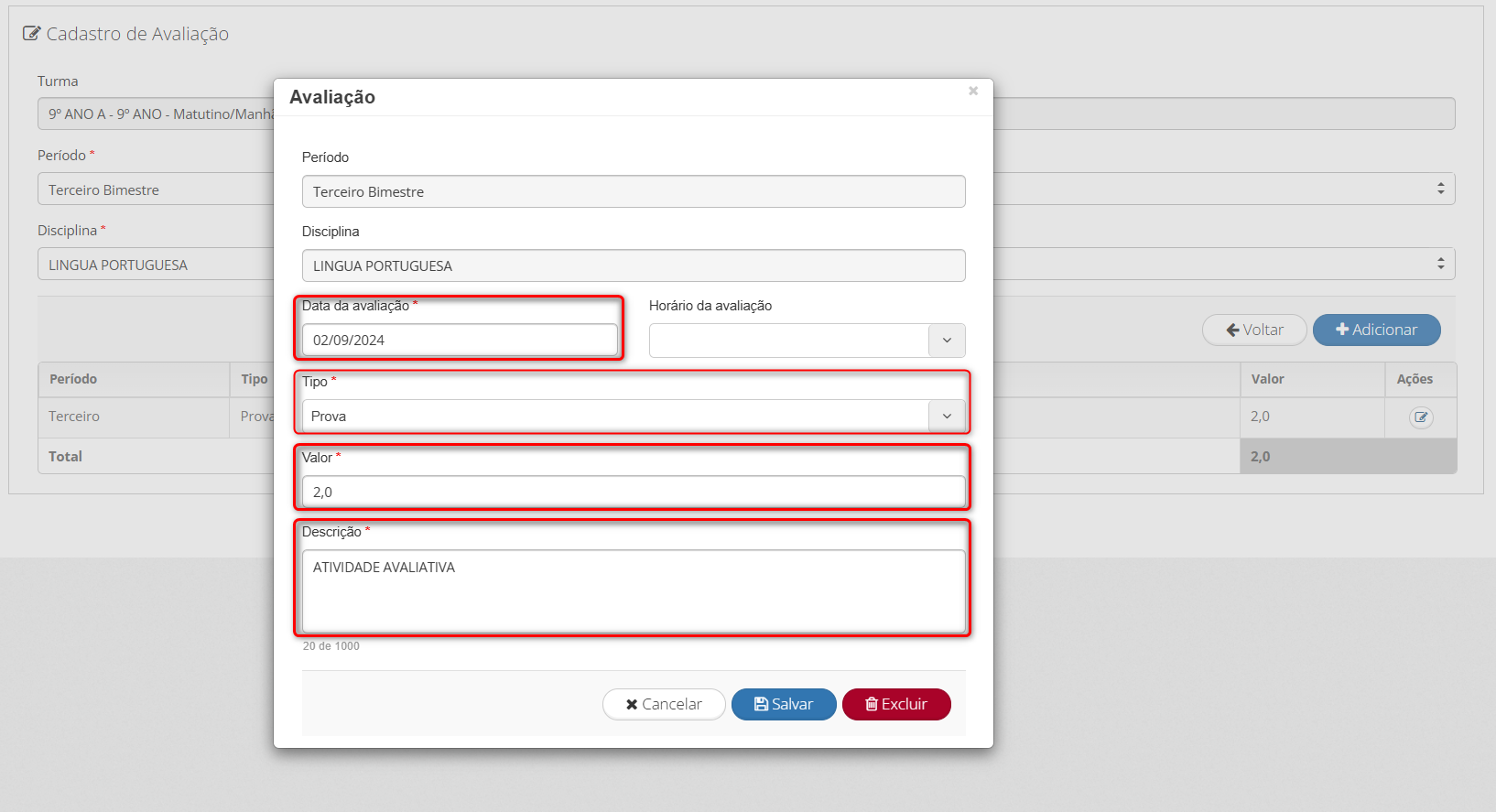Click the Valor column header

tap(1267, 379)
